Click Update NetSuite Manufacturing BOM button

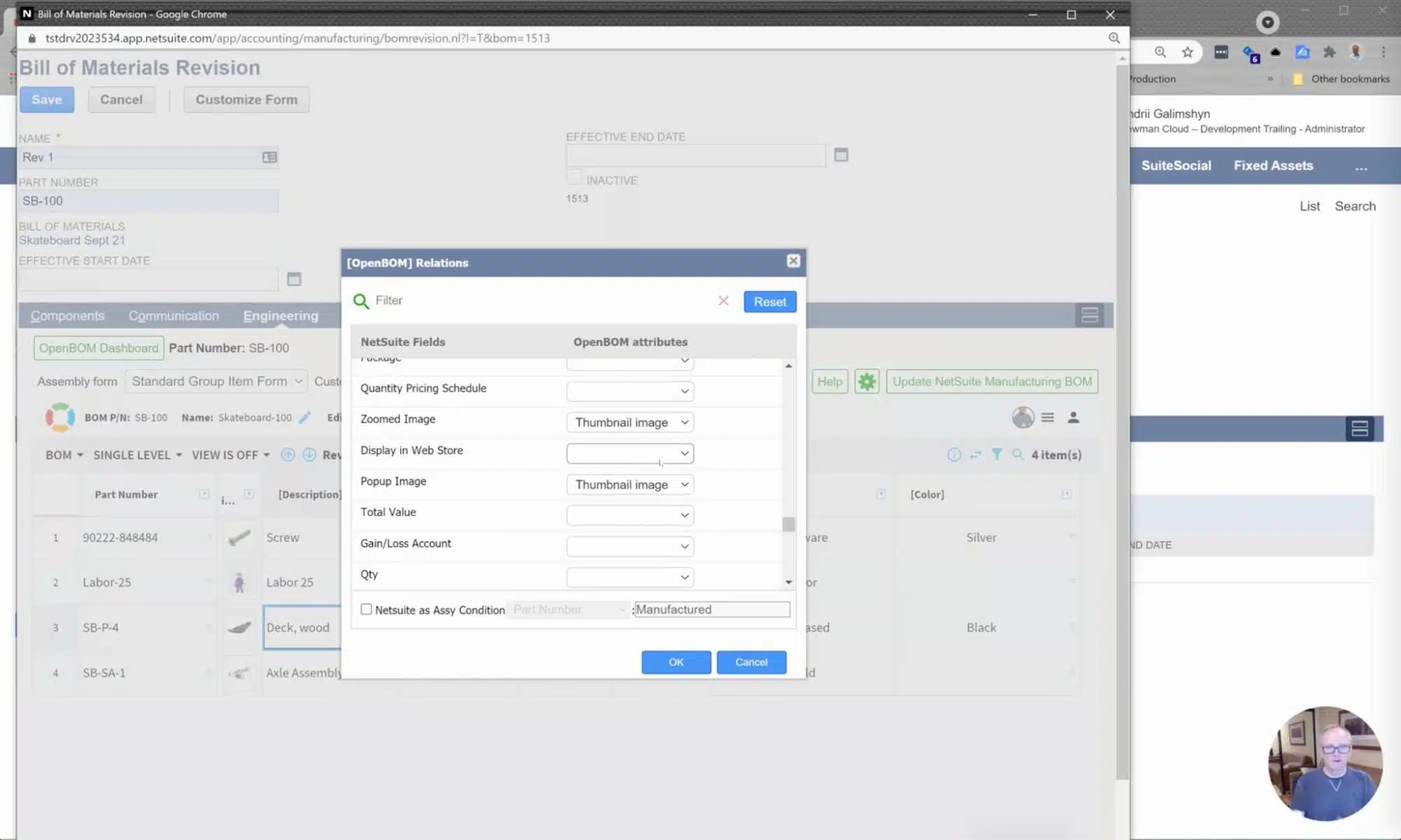tap(992, 381)
